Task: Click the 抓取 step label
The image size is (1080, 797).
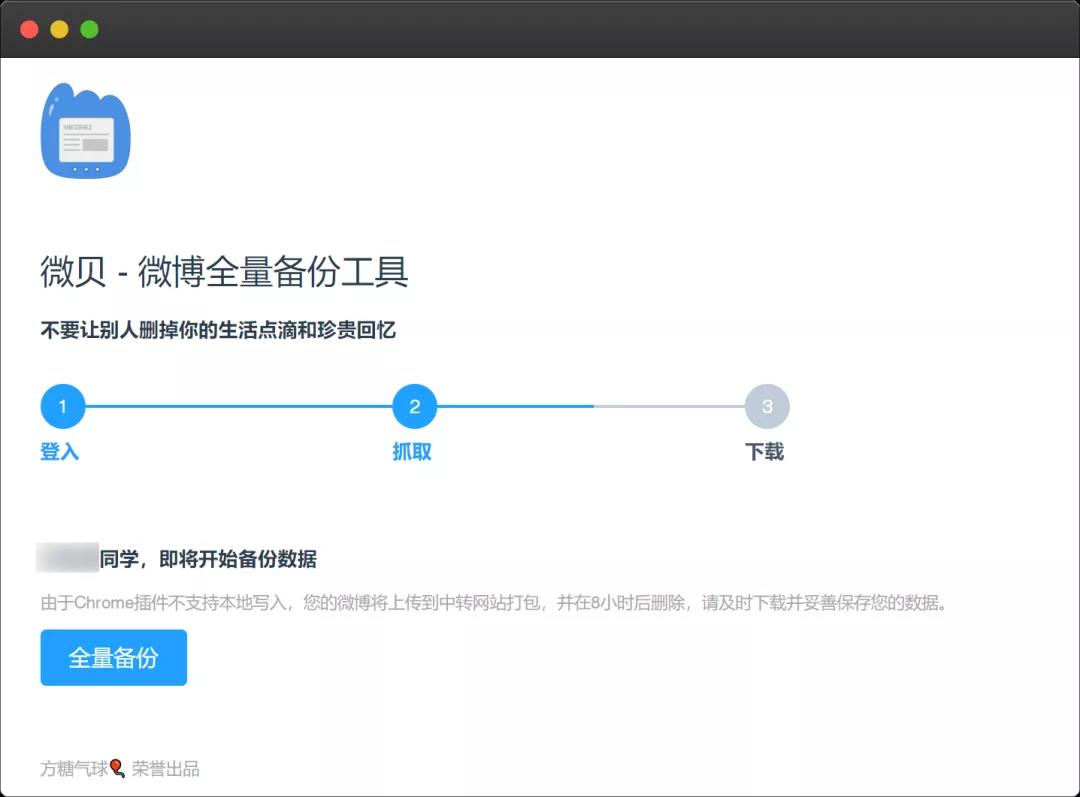Action: 412,452
